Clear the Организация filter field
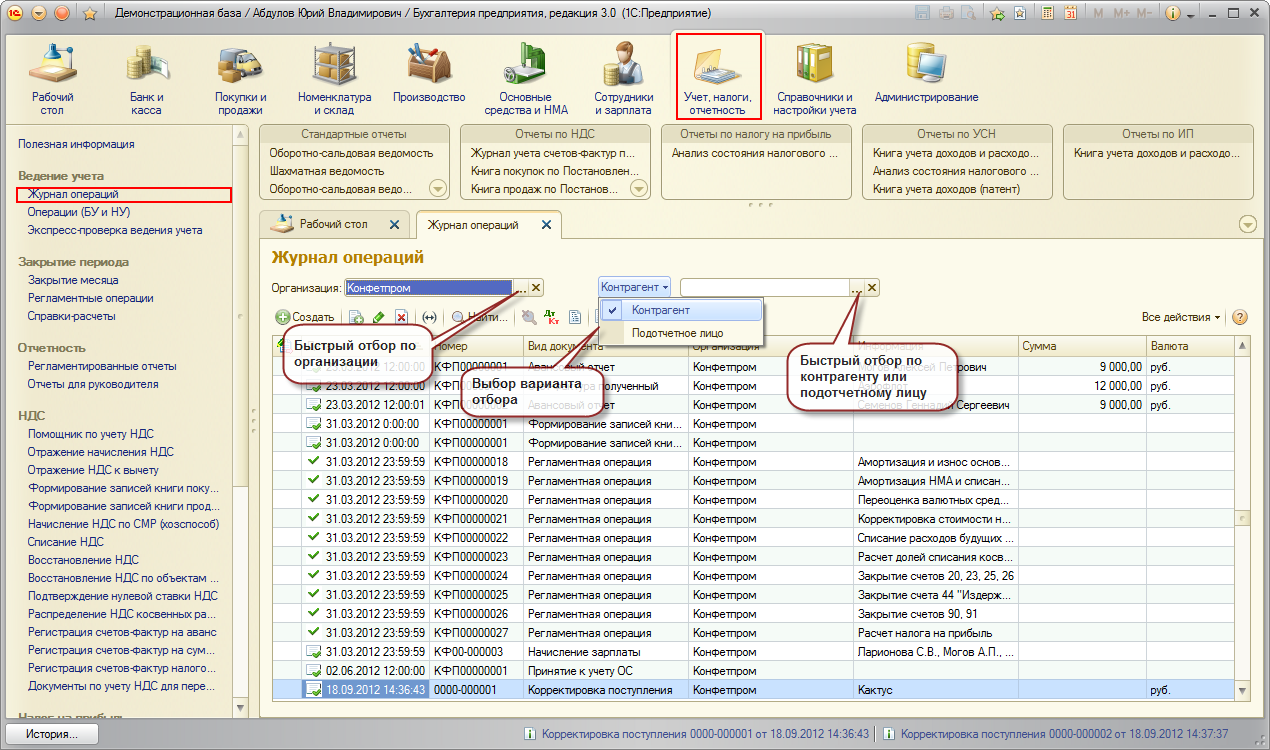The height and width of the screenshot is (750, 1270). click(536, 288)
